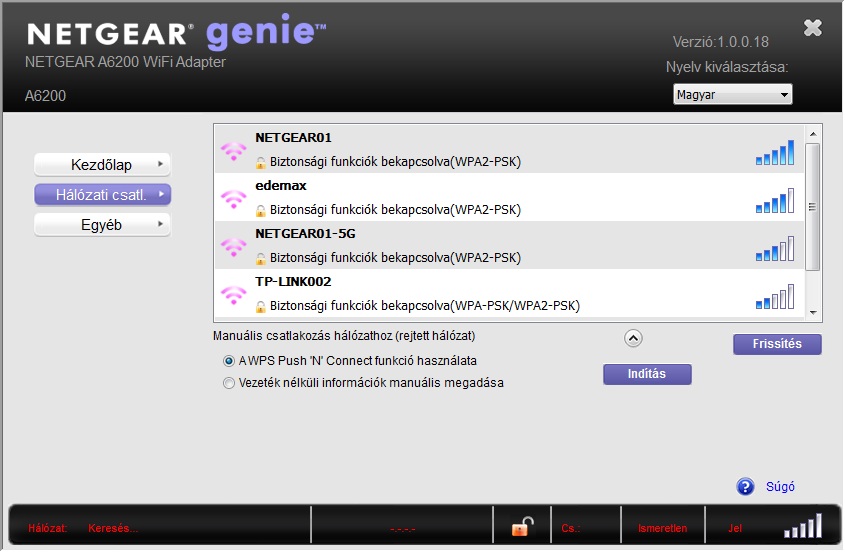Select A WPS Push 'N' Connect option
Screen dimensions: 845x552
(x=229, y=361)
